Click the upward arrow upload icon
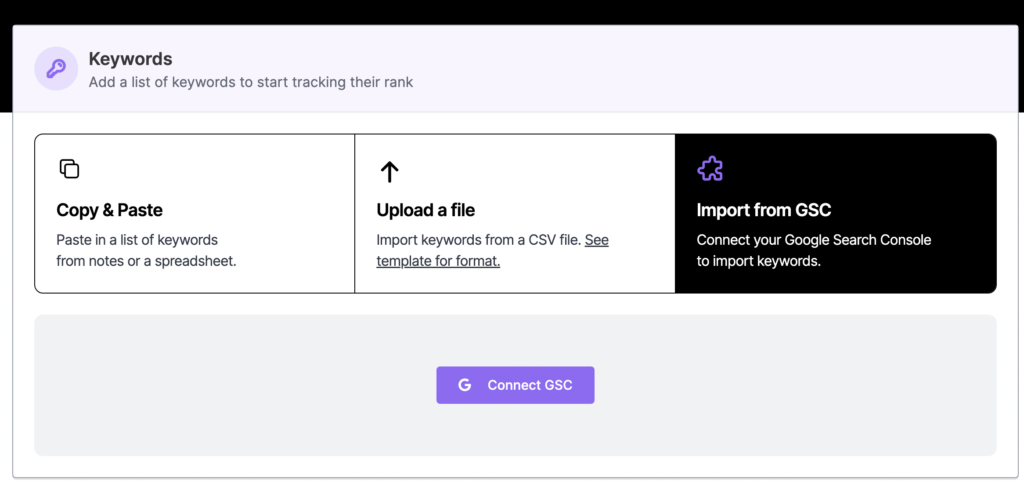This screenshot has height=486, width=1024. [389, 172]
